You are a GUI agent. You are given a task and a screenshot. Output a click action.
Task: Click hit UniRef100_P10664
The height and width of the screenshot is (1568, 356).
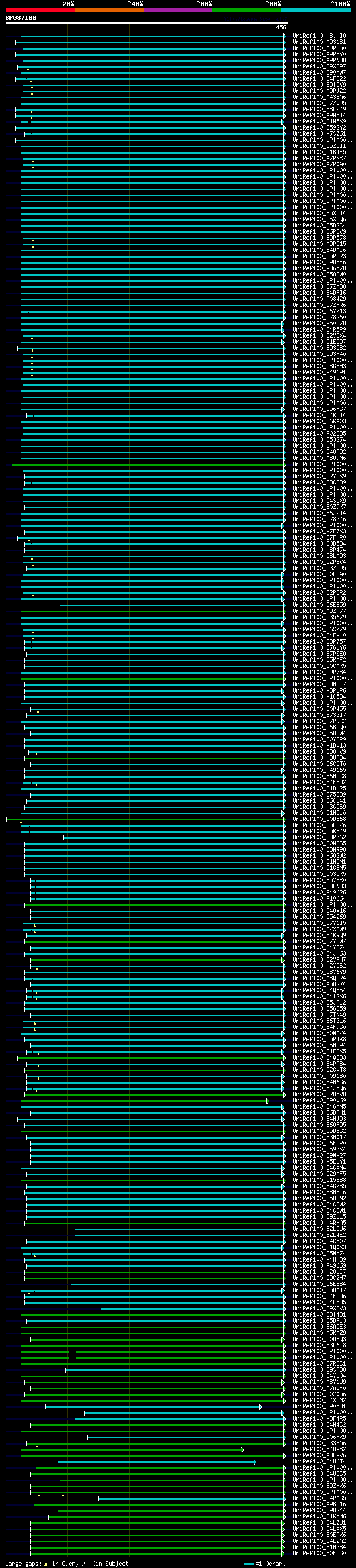click(x=319, y=898)
